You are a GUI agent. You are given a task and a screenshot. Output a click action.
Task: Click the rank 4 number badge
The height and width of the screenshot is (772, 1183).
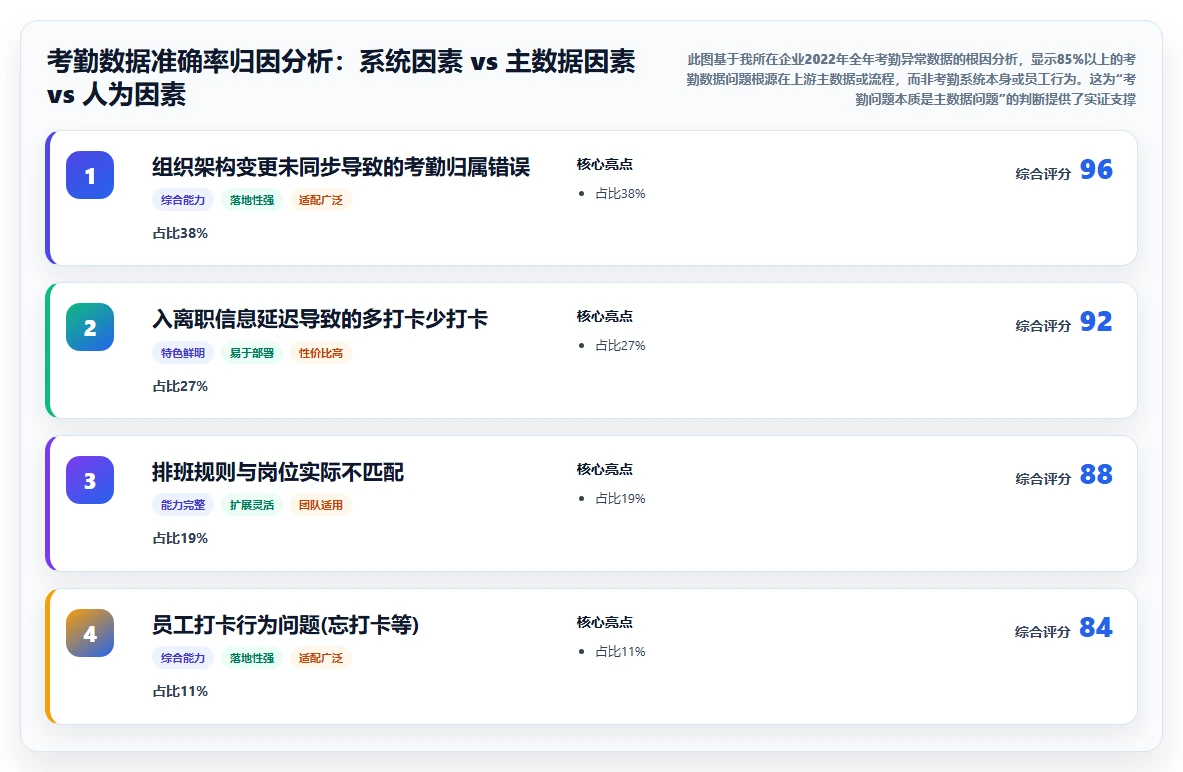pos(90,633)
